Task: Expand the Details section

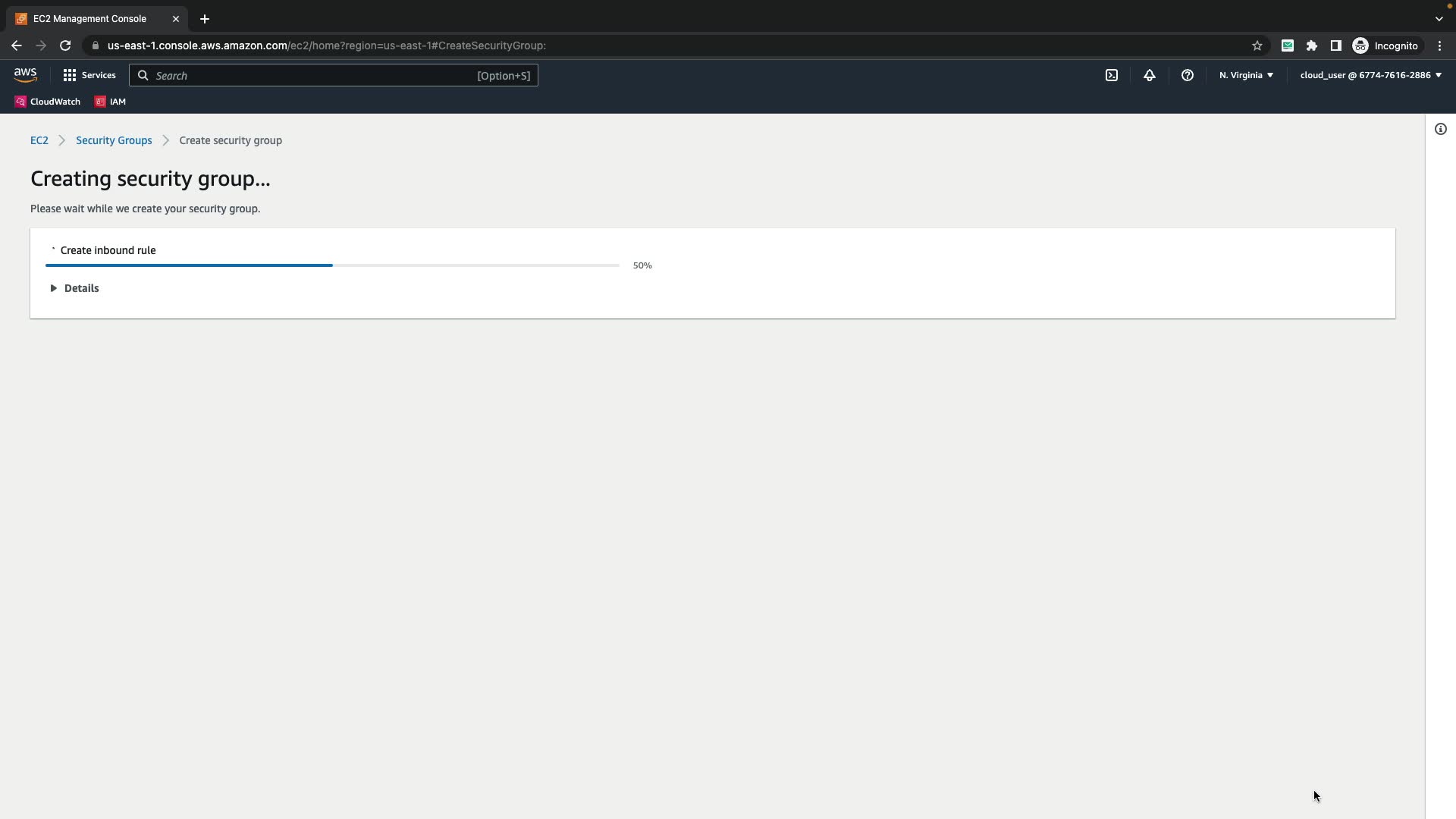Action: [x=74, y=288]
